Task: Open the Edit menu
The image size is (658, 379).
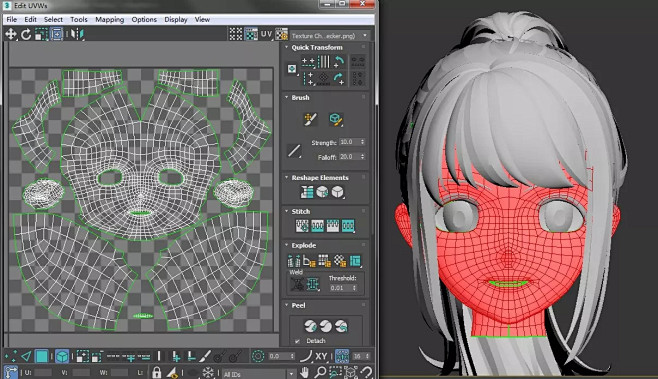Action: click(x=30, y=19)
